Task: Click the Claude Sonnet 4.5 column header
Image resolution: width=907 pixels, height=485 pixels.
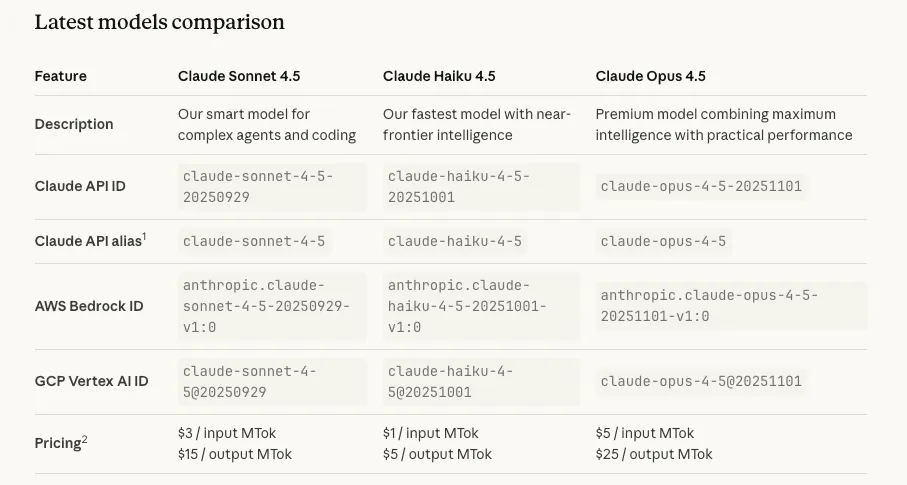Action: tap(239, 76)
